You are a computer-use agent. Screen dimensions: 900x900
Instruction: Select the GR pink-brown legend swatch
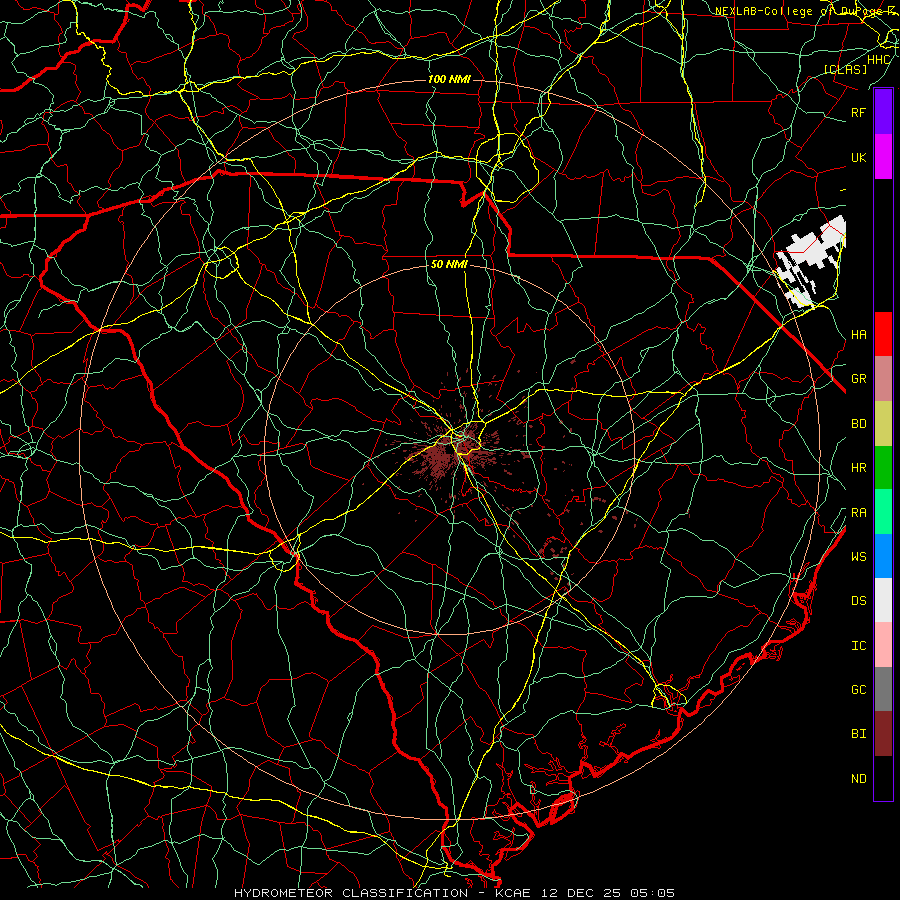(x=883, y=379)
